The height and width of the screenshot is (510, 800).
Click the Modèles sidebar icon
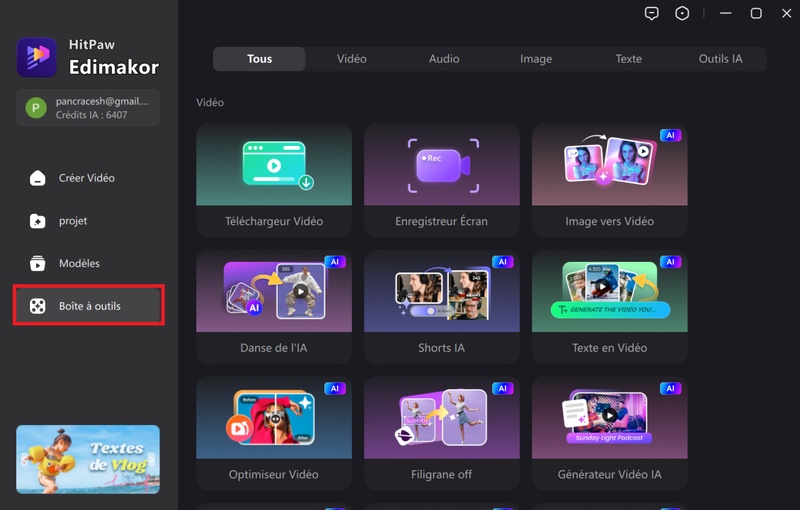(38, 264)
